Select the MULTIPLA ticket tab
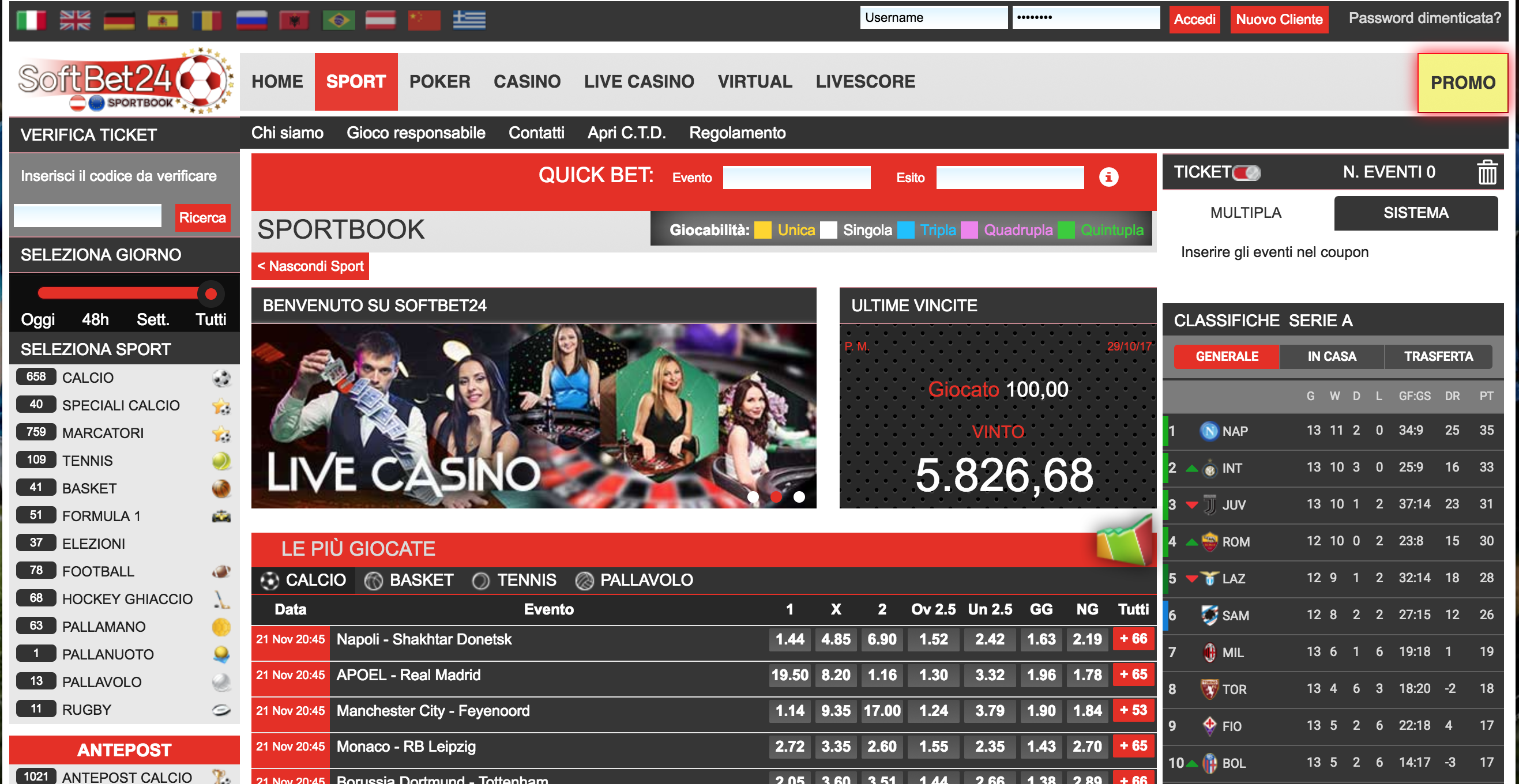The height and width of the screenshot is (784, 1519). pos(1246,213)
